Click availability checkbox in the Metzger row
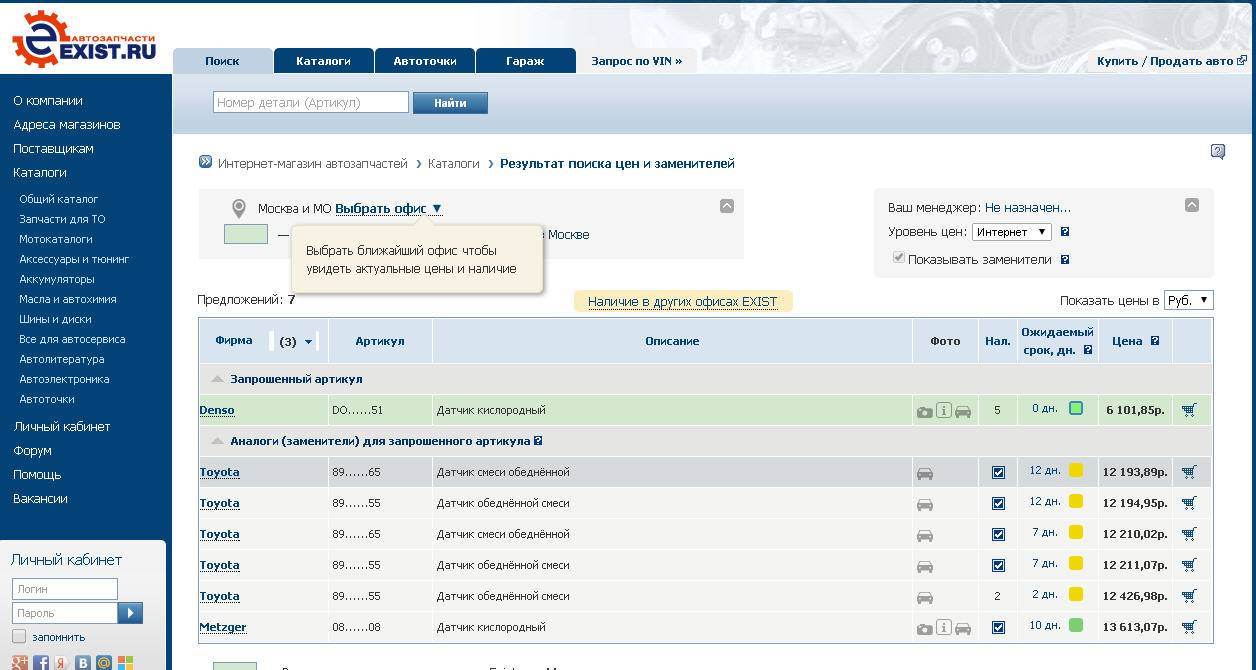This screenshot has height=670, width=1256. point(998,627)
